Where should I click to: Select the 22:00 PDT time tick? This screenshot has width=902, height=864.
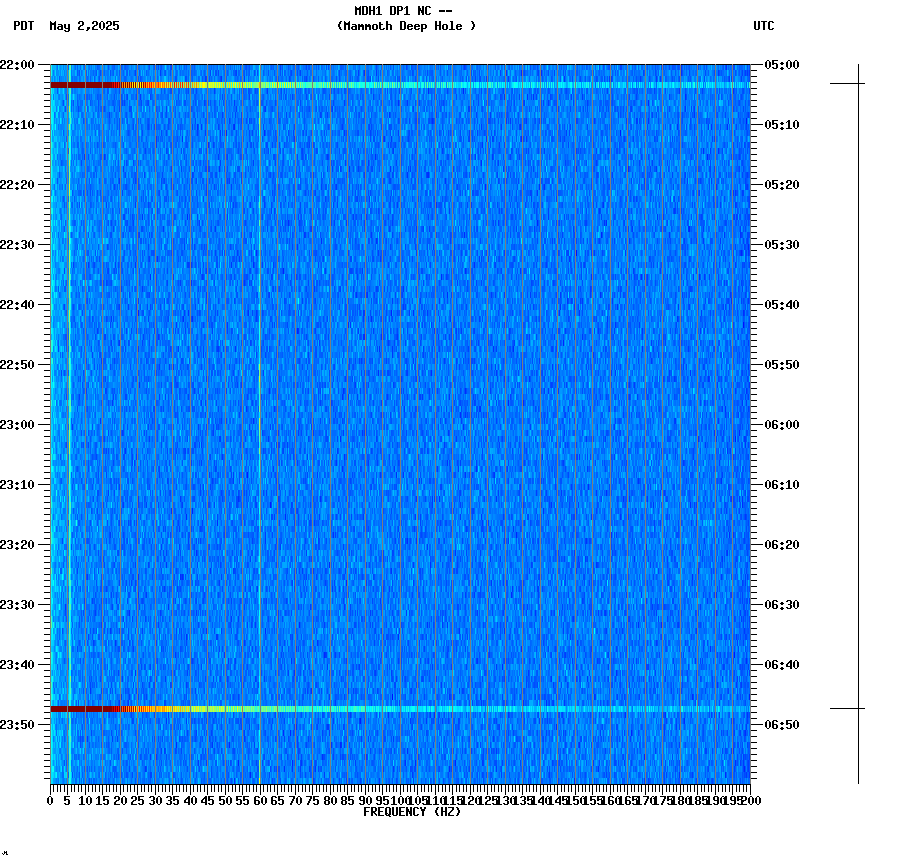point(19,62)
